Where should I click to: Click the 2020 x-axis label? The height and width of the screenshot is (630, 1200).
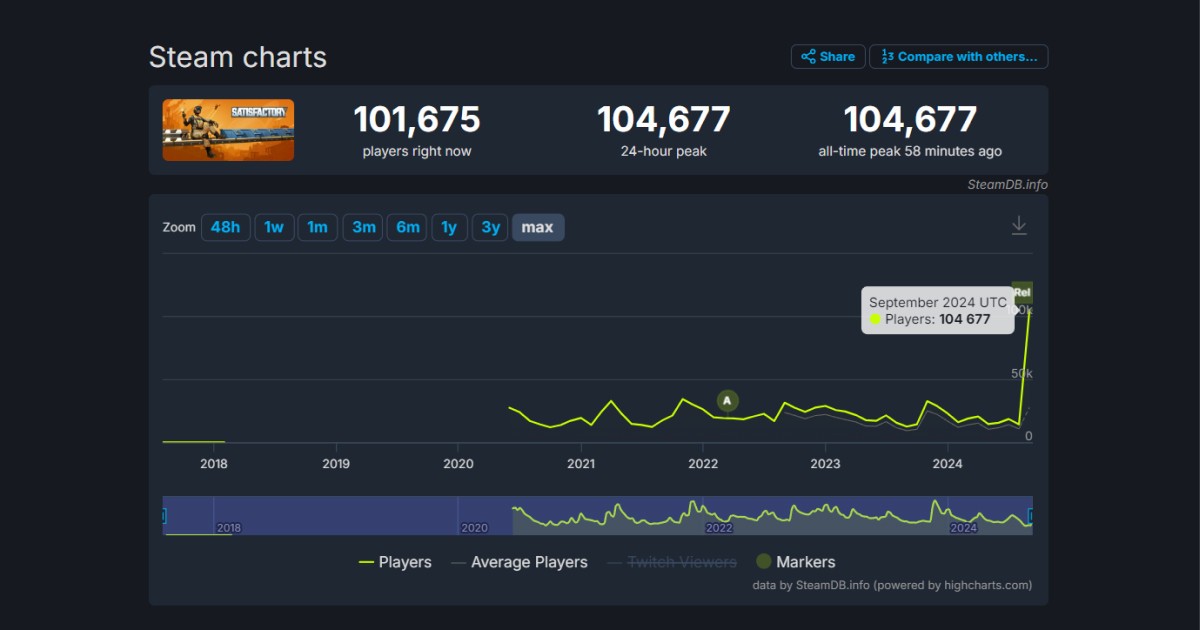pos(458,463)
